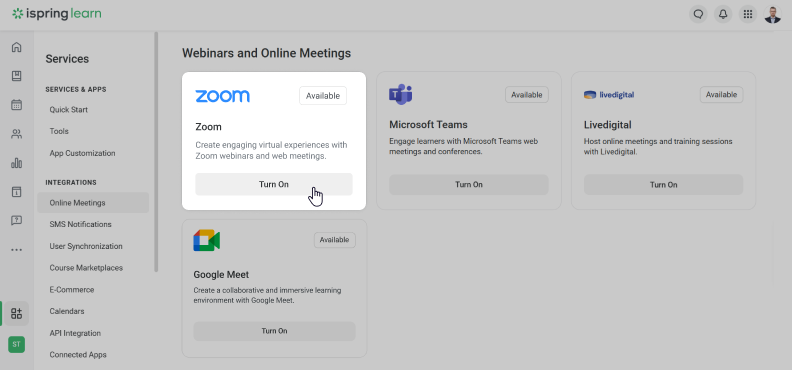Turn On the Zoom integration

pyautogui.click(x=274, y=184)
